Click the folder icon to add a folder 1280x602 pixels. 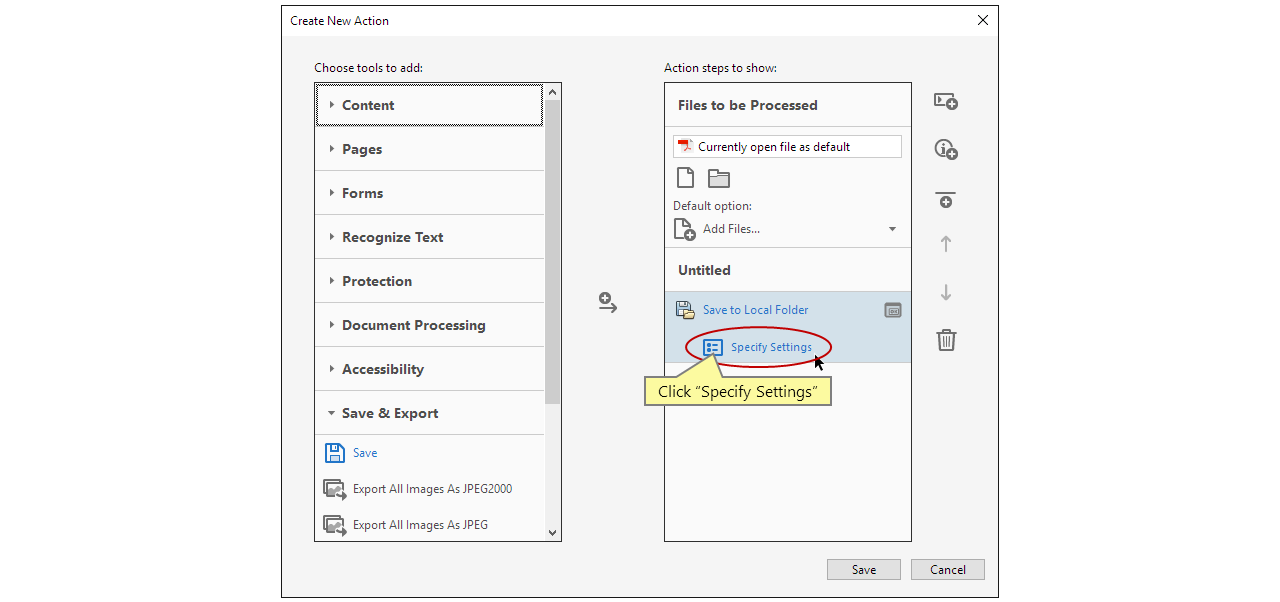click(718, 176)
